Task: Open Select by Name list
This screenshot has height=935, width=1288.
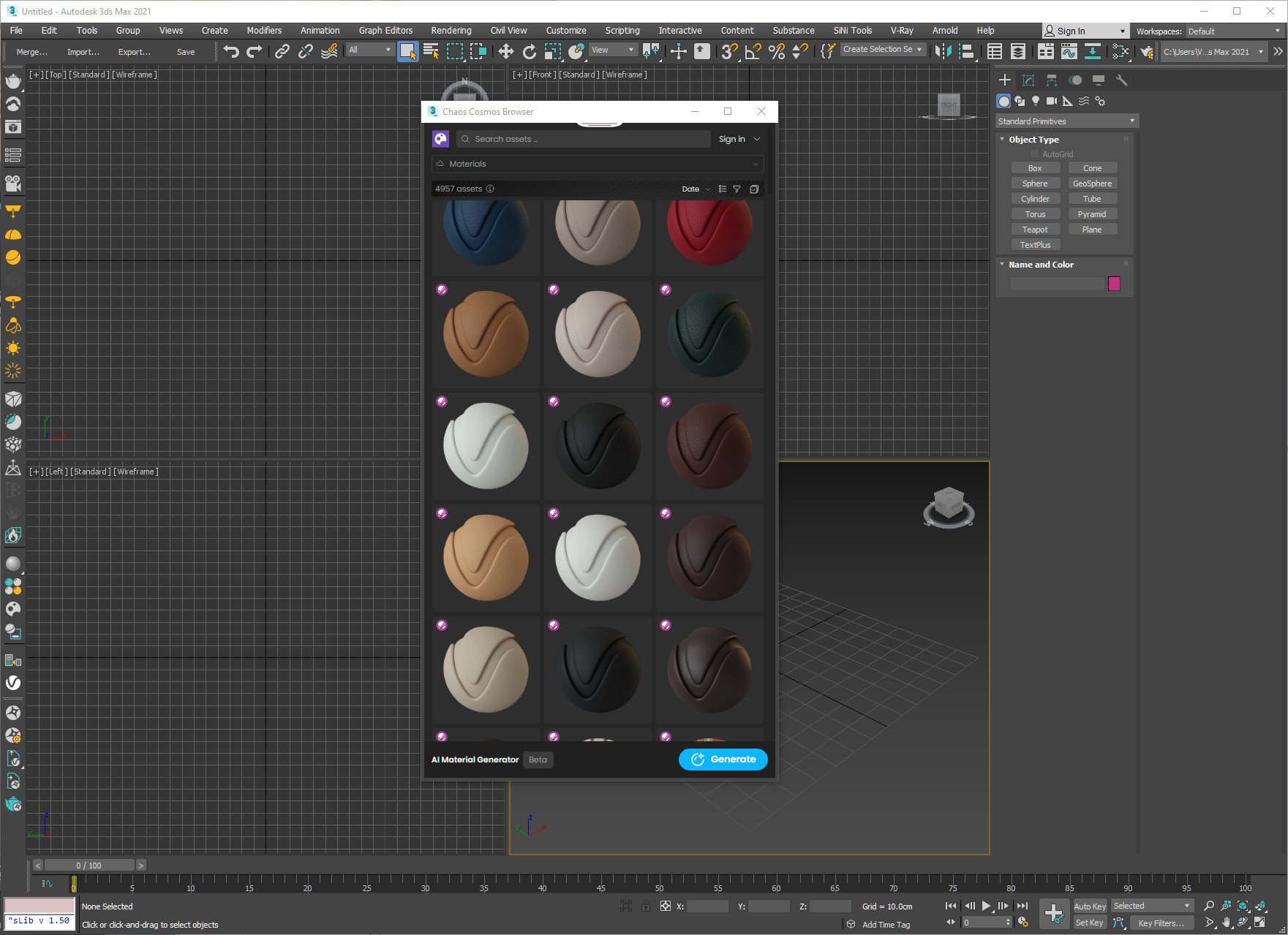Action: 432,51
